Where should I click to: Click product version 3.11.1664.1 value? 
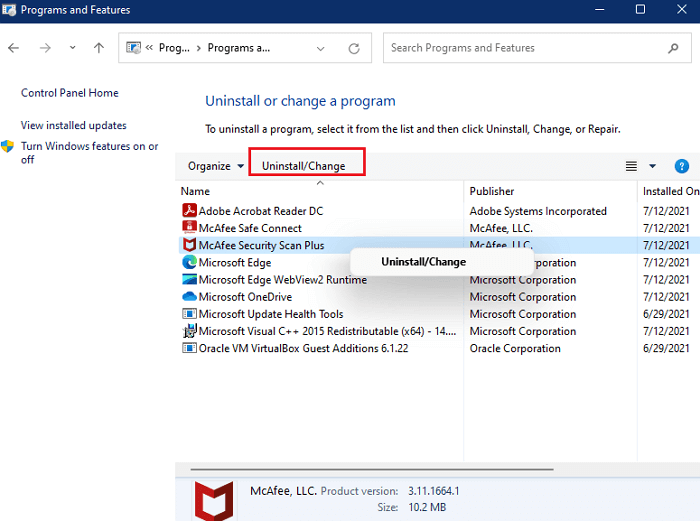click(433, 491)
